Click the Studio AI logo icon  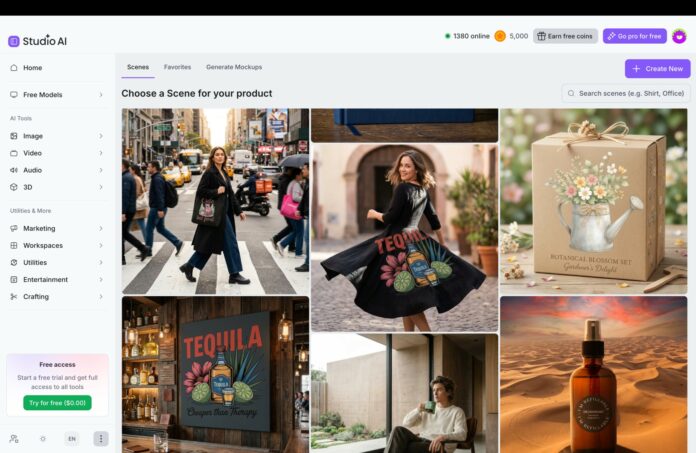click(x=14, y=41)
